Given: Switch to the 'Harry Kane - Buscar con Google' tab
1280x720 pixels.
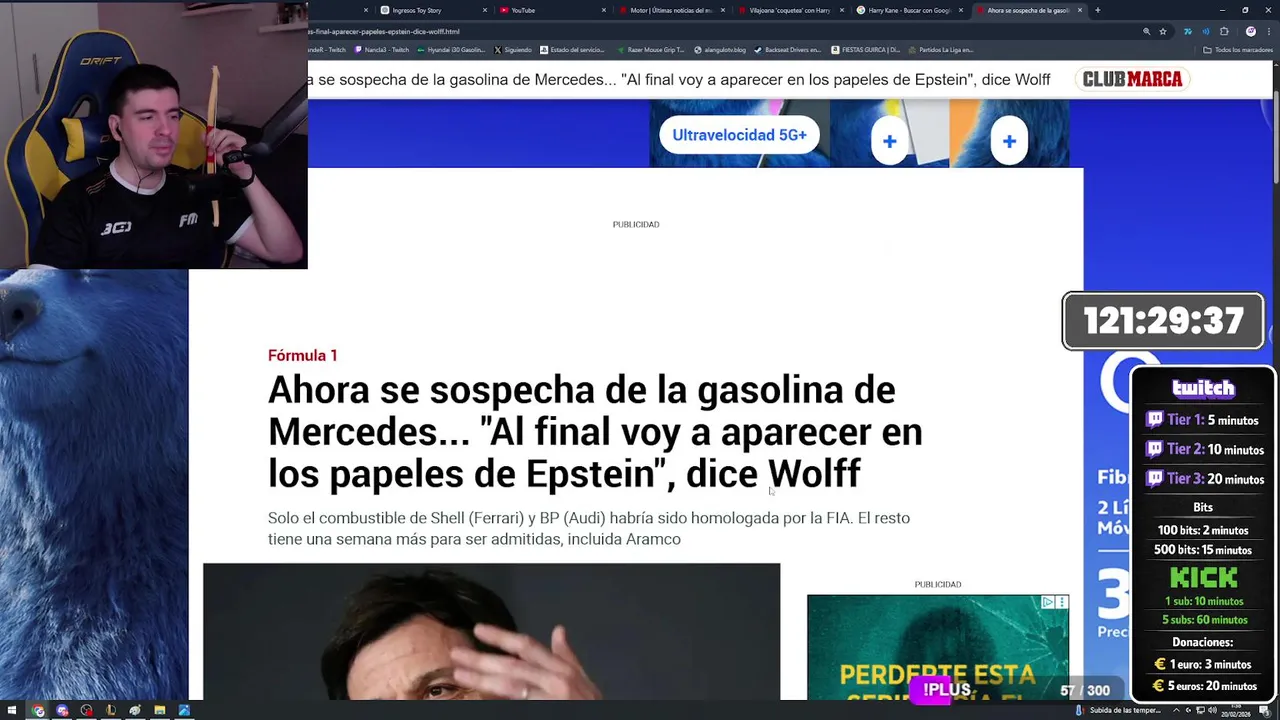Looking at the screenshot, I should click(908, 10).
